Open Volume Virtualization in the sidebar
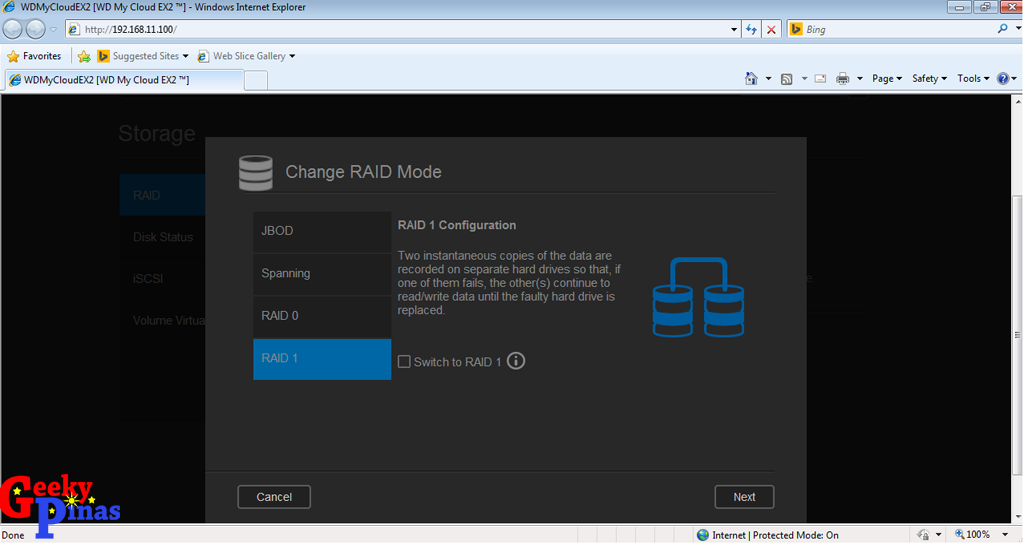Screen dimensions: 1024x545 [x=162, y=320]
